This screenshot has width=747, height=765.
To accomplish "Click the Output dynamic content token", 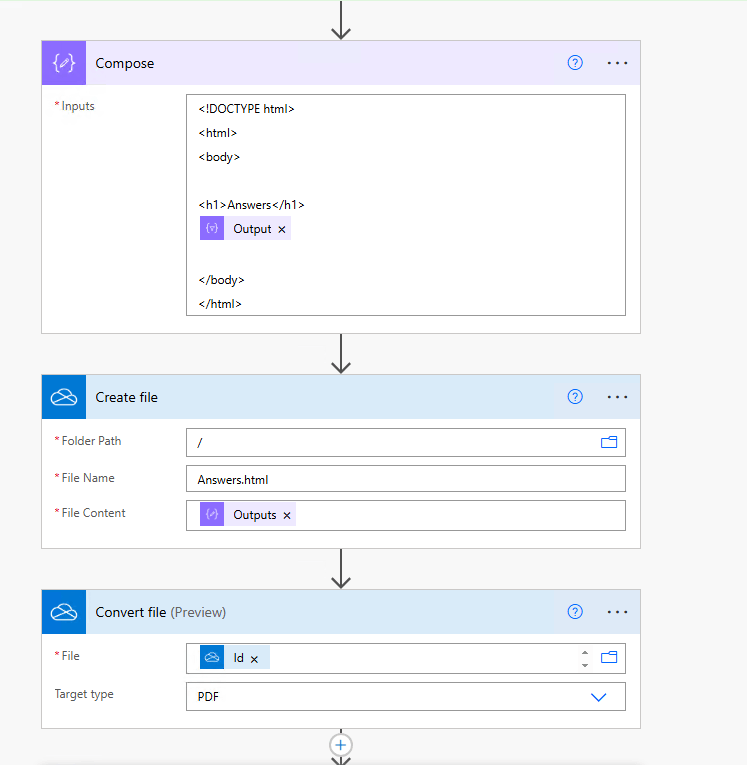I will (x=245, y=228).
